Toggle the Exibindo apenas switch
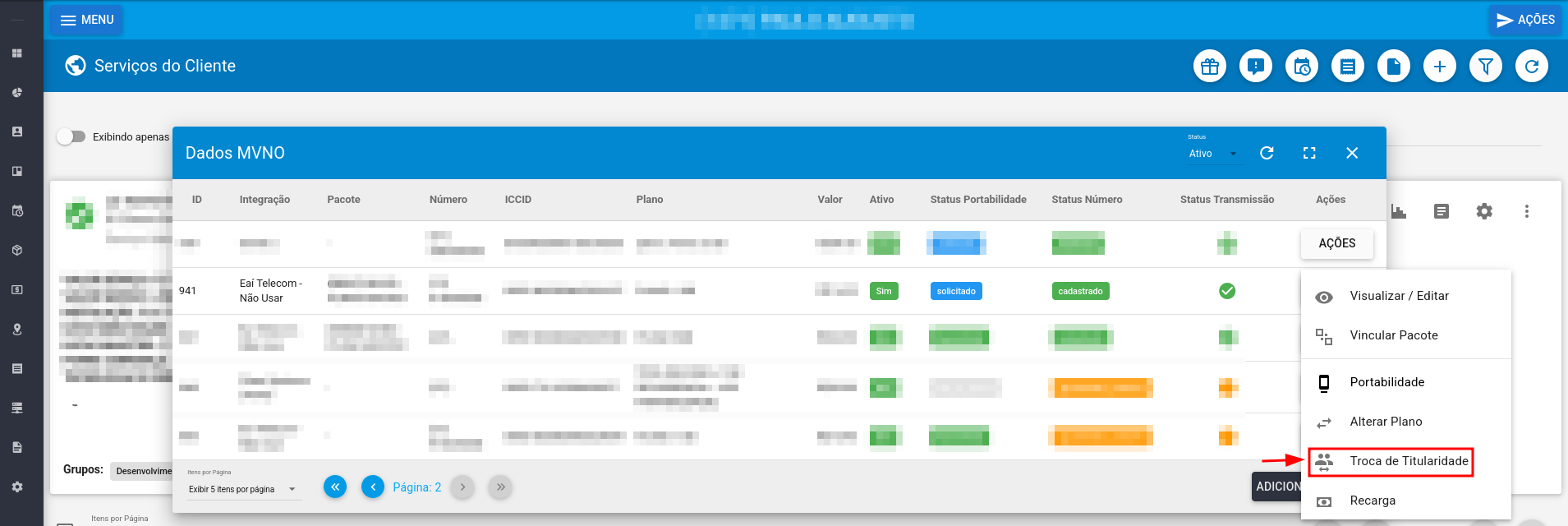The image size is (1568, 526). tap(71, 136)
